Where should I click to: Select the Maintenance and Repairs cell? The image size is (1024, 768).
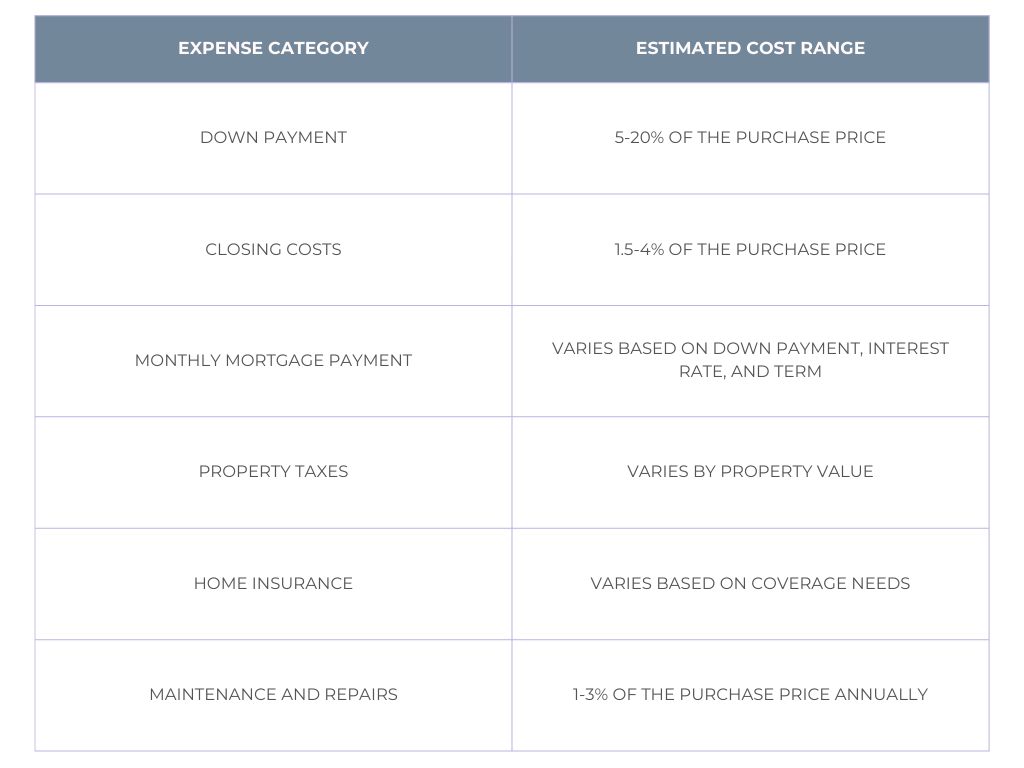(273, 695)
